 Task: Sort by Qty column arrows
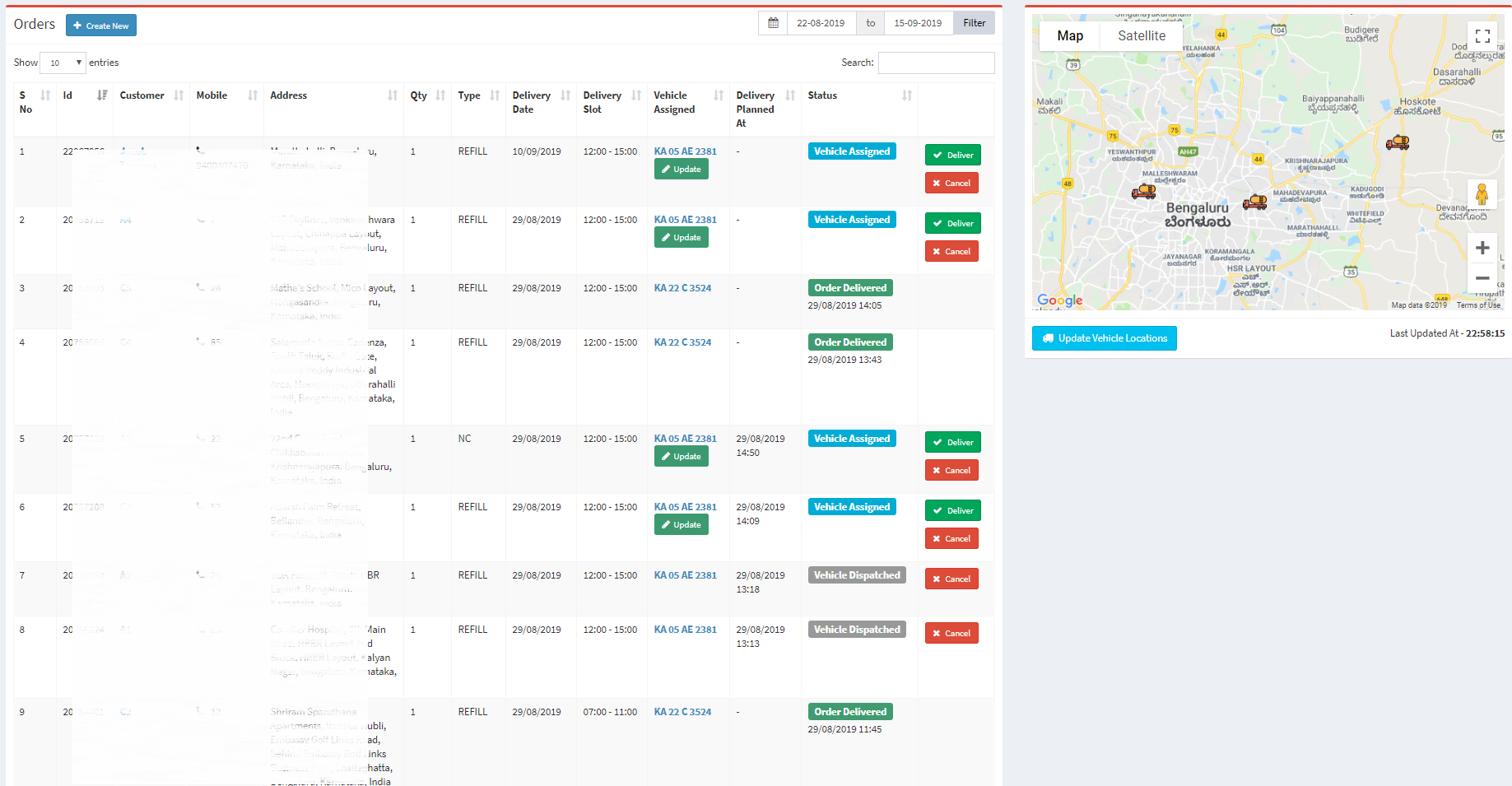click(440, 95)
